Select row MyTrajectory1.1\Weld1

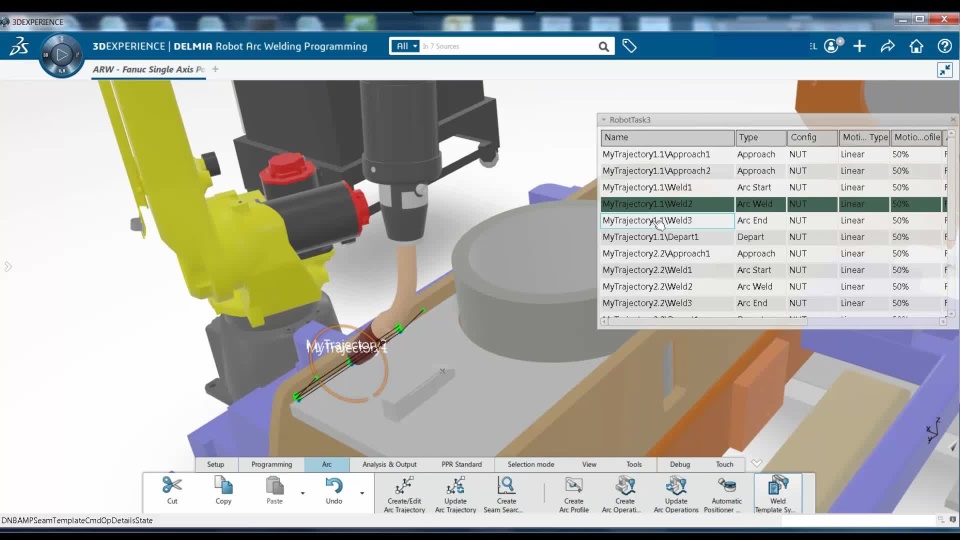coord(773,187)
